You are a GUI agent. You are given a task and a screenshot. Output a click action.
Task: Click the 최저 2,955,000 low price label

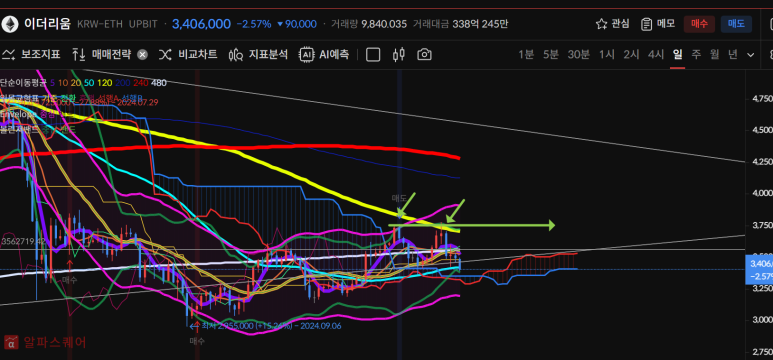click(272, 326)
